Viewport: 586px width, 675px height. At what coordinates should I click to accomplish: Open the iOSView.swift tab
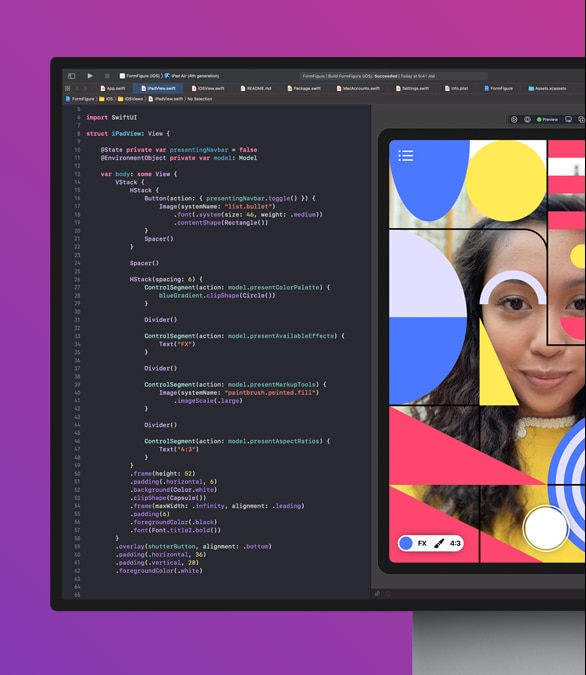coord(208,88)
